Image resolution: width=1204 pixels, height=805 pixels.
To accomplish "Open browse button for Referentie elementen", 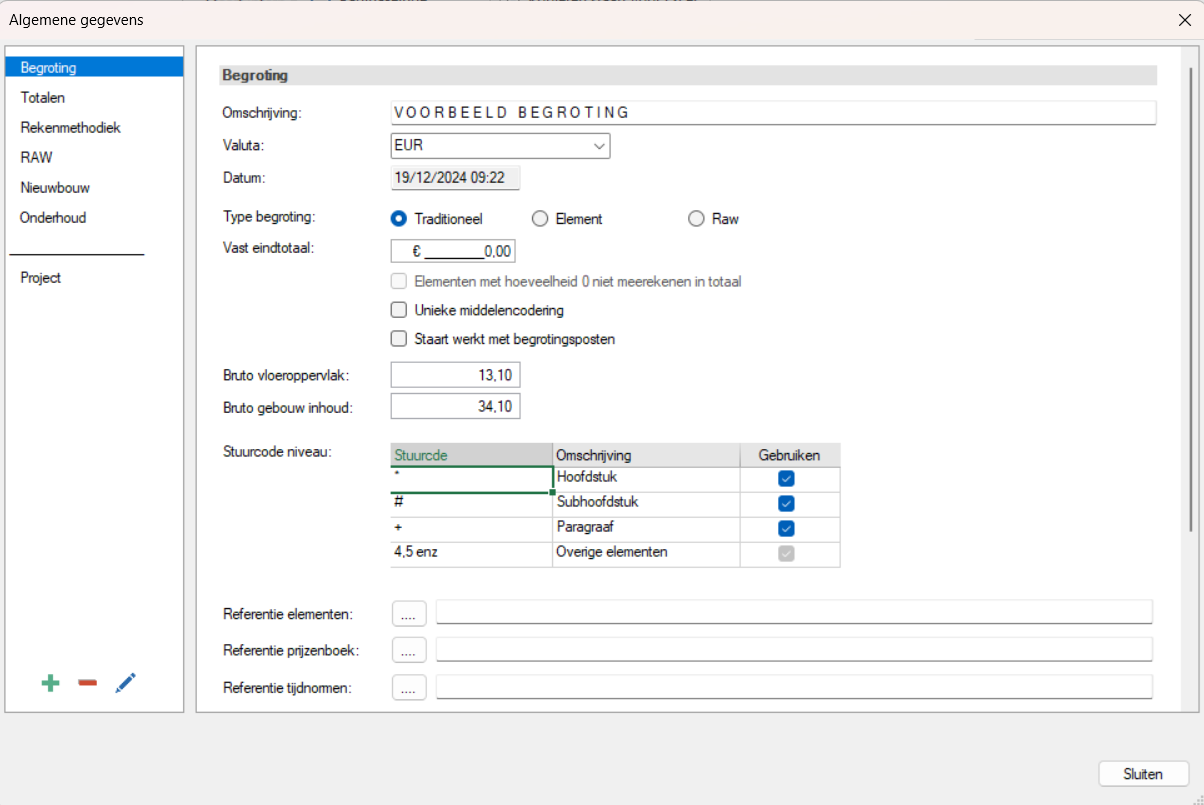I will (409, 613).
